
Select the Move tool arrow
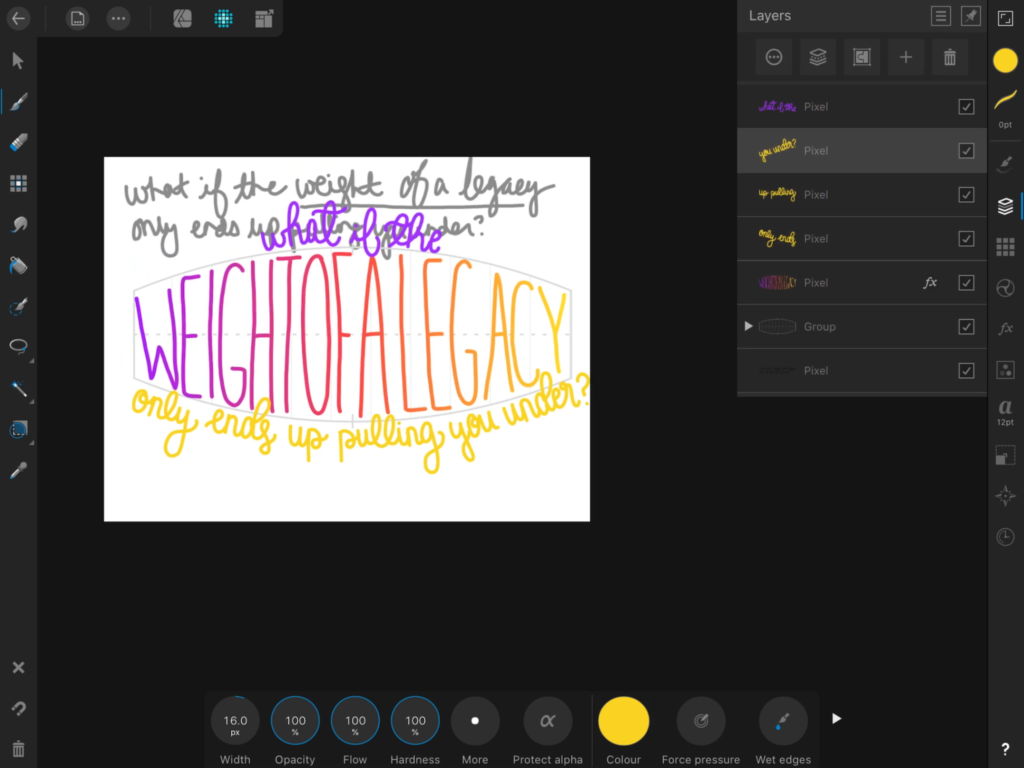click(x=18, y=61)
